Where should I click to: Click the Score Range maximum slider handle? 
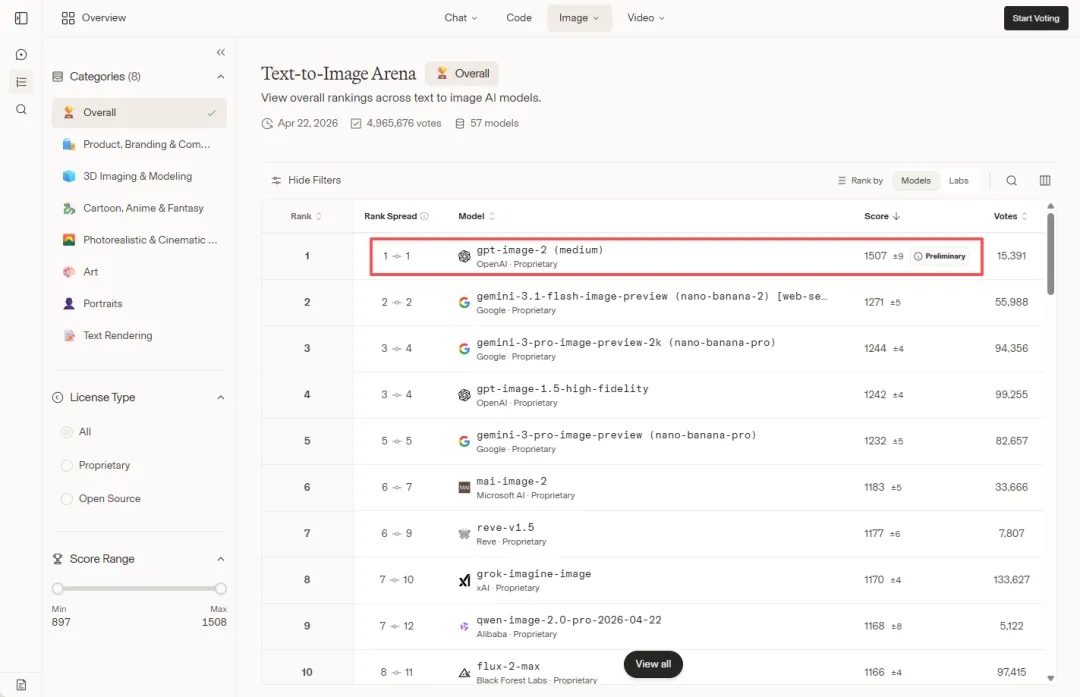point(220,589)
